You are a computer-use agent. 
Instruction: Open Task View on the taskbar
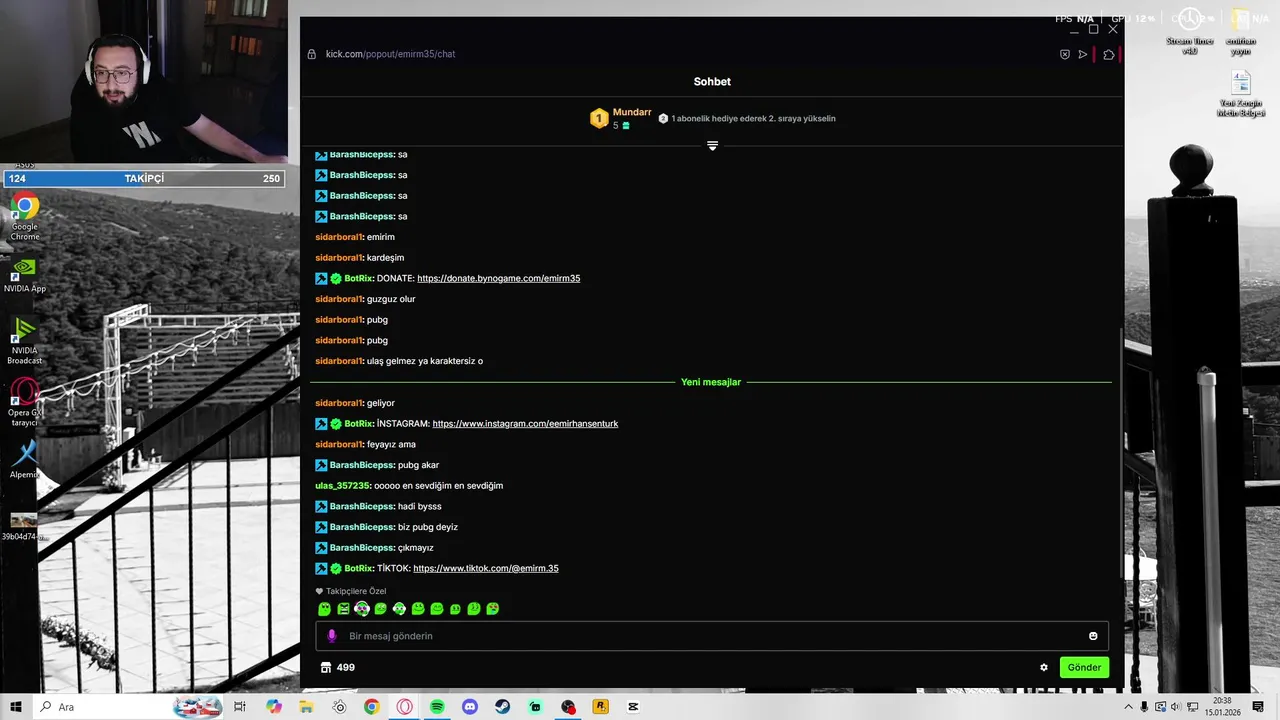pos(240,707)
